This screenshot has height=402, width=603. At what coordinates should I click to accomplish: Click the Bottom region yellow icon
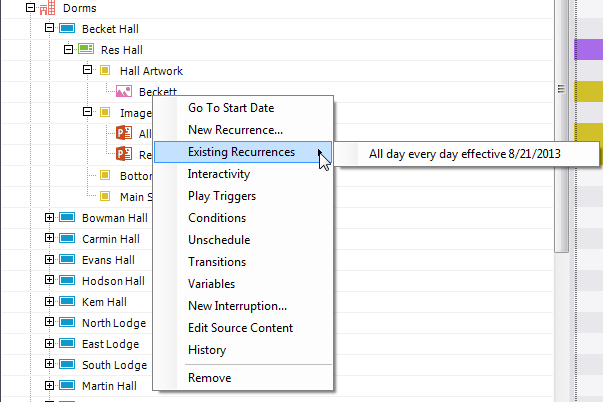coord(105,175)
